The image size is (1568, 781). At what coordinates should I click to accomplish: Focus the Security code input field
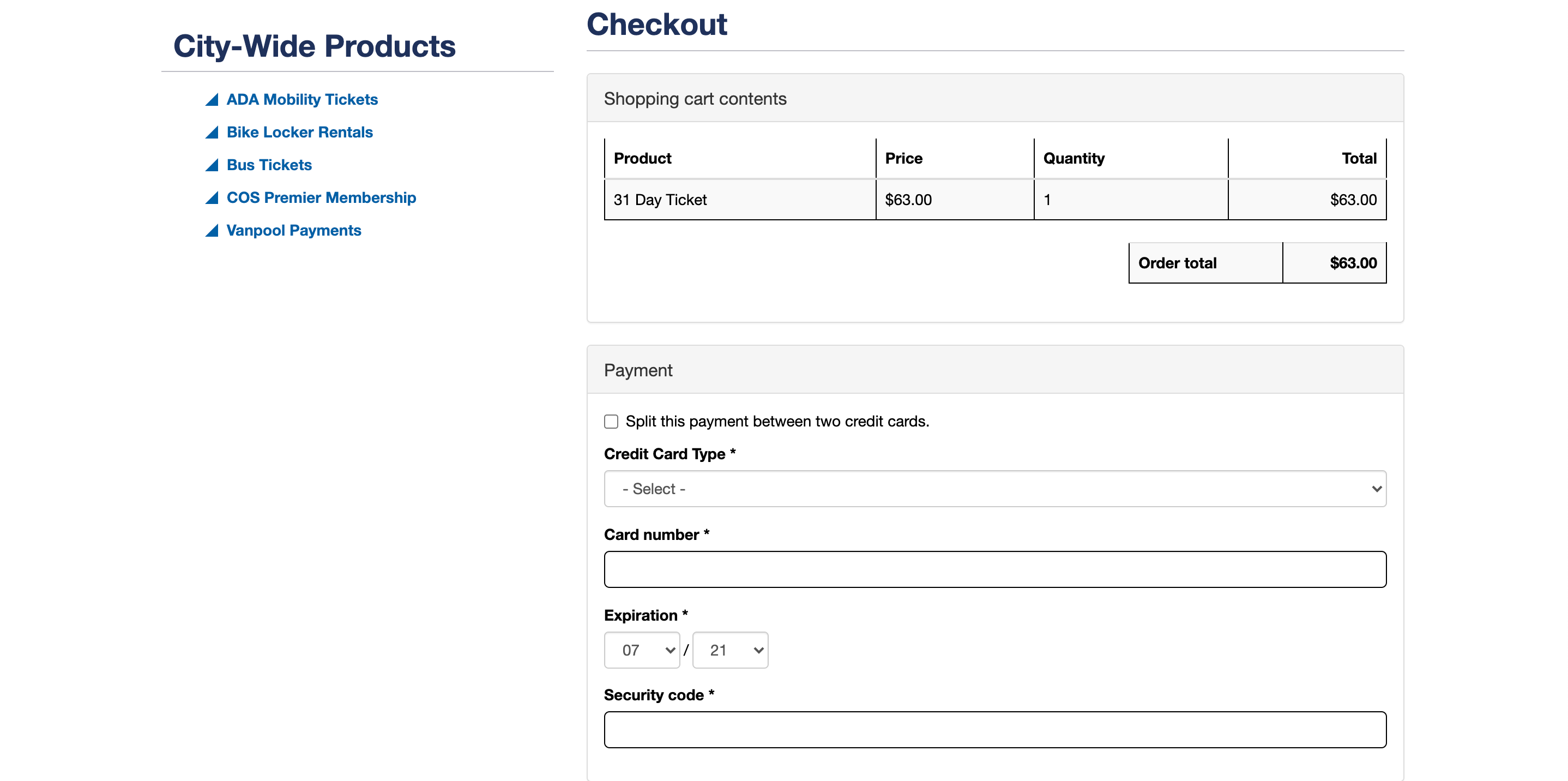pyautogui.click(x=994, y=729)
